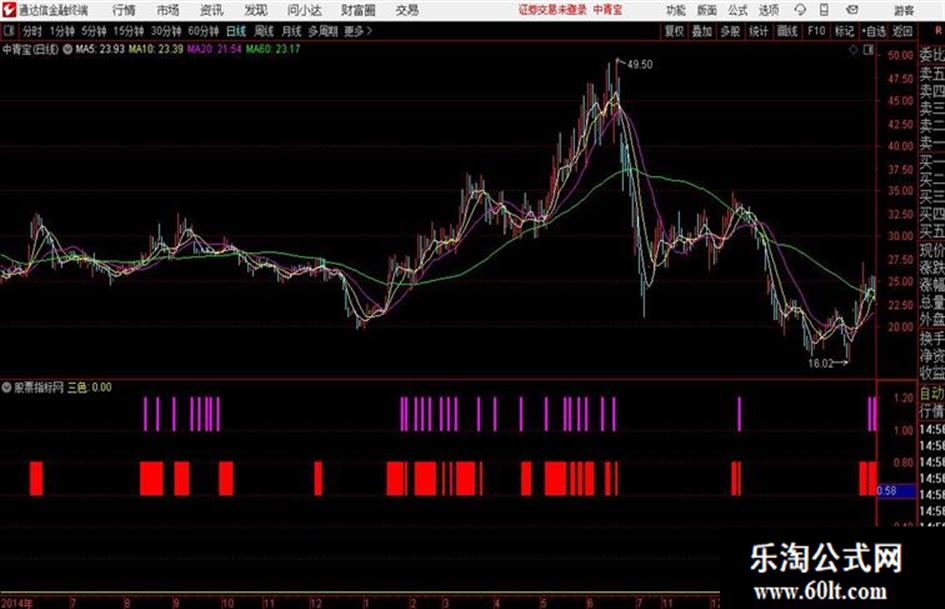Open F10 company info
Screen dimensions: 945x609
[x=816, y=31]
